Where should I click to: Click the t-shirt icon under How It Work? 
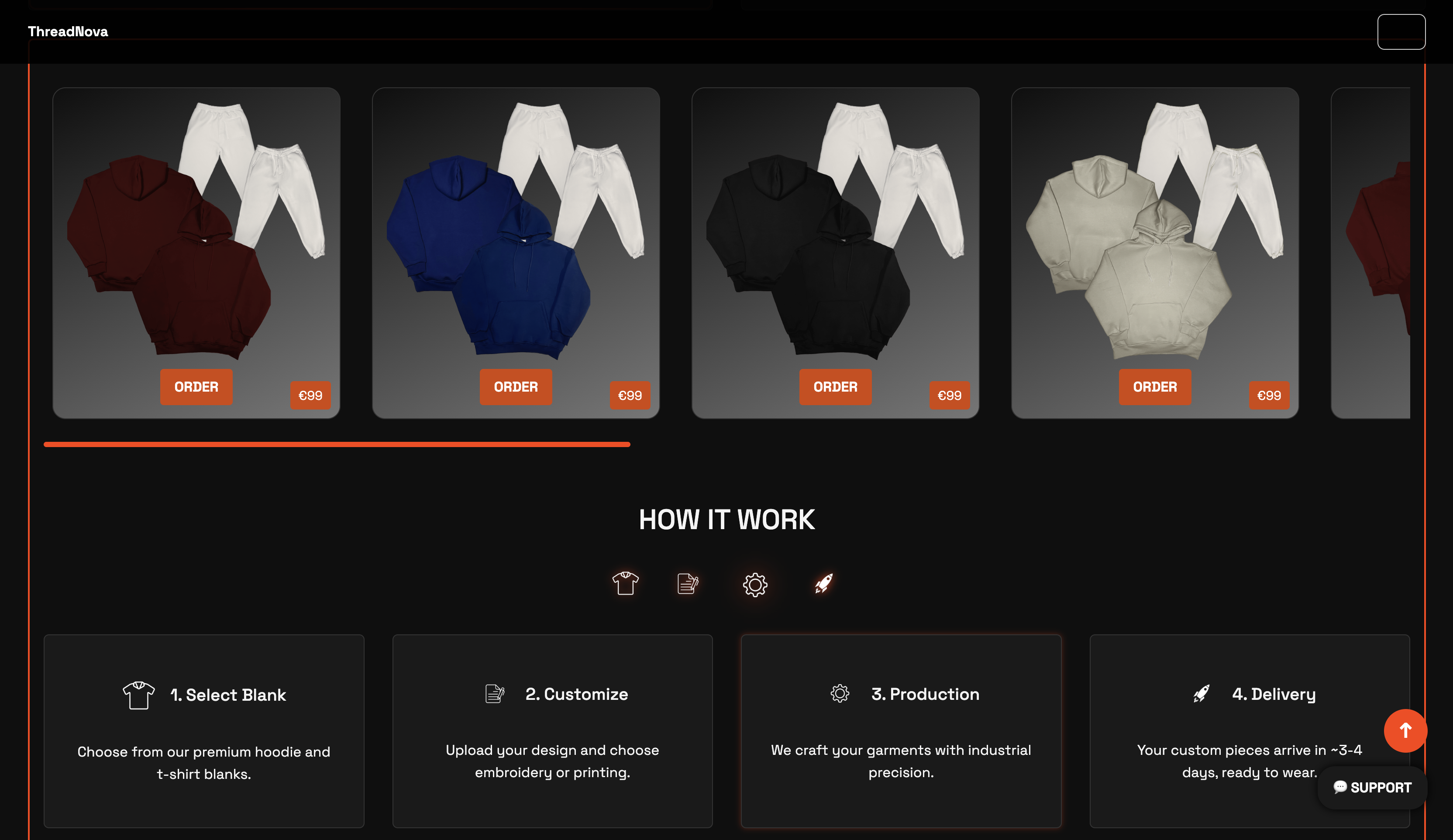pos(625,583)
